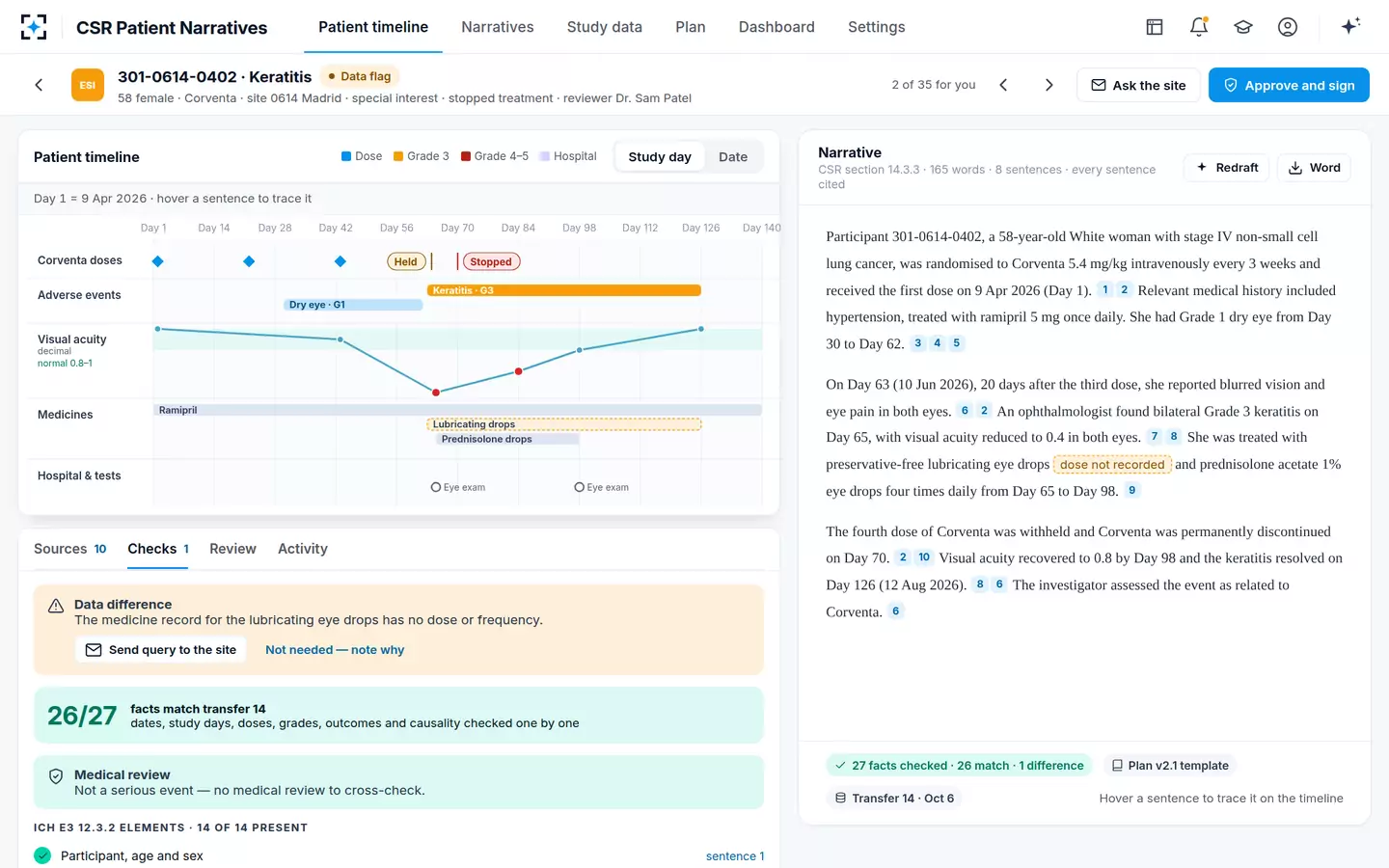Screen dimensions: 1389x868
Task: Click Send query to the site
Action: click(x=161, y=650)
